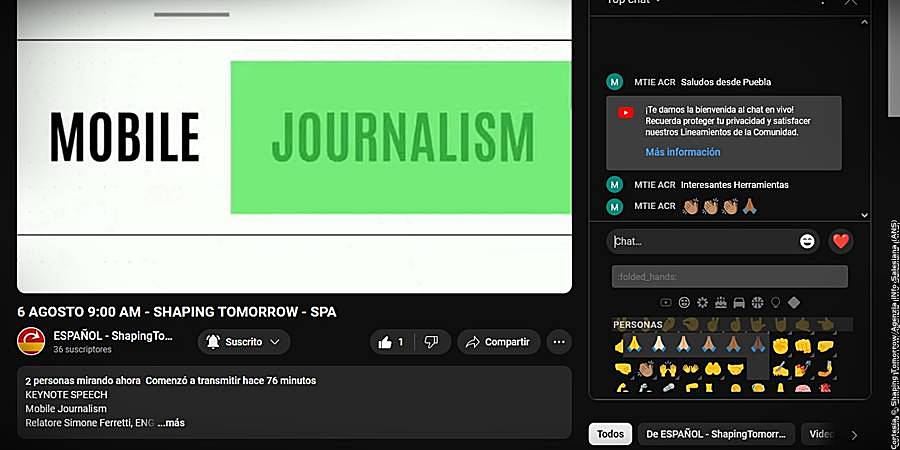Open MTIE ACR avatar on Saludos desde Puebla
This screenshot has height=450, width=900.
pos(615,82)
